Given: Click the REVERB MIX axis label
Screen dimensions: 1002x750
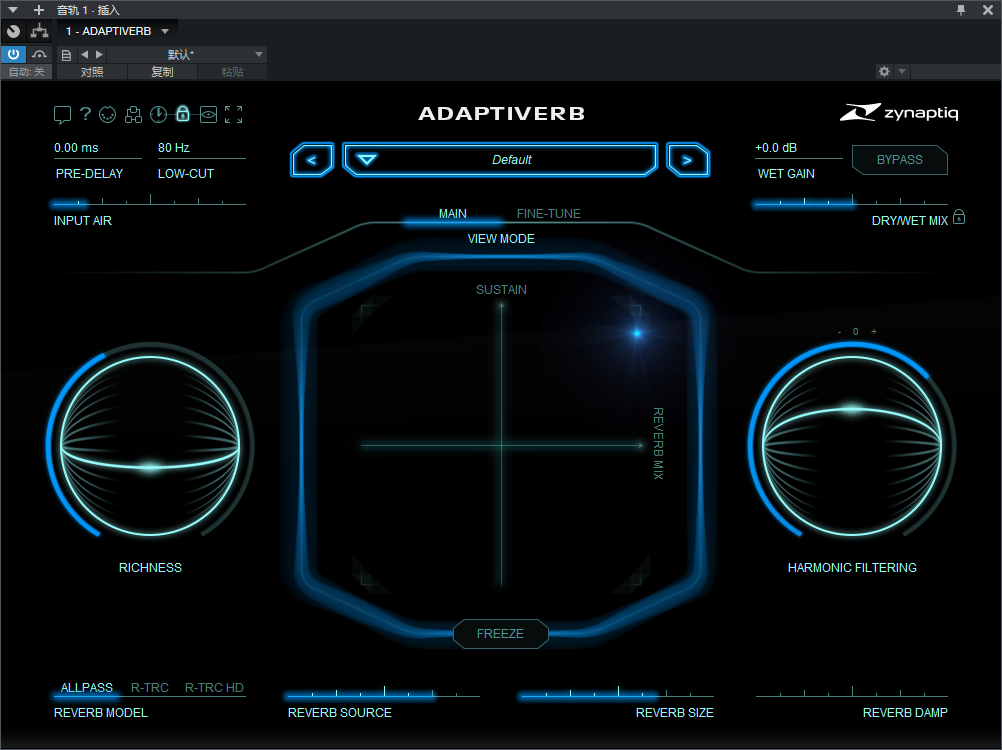Looking at the screenshot, I should point(658,443).
